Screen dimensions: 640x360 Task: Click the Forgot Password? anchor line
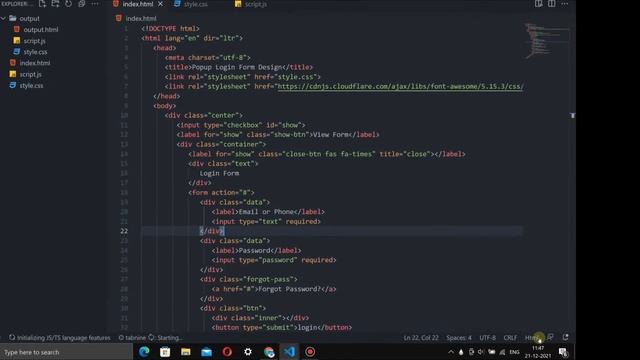[274, 289]
